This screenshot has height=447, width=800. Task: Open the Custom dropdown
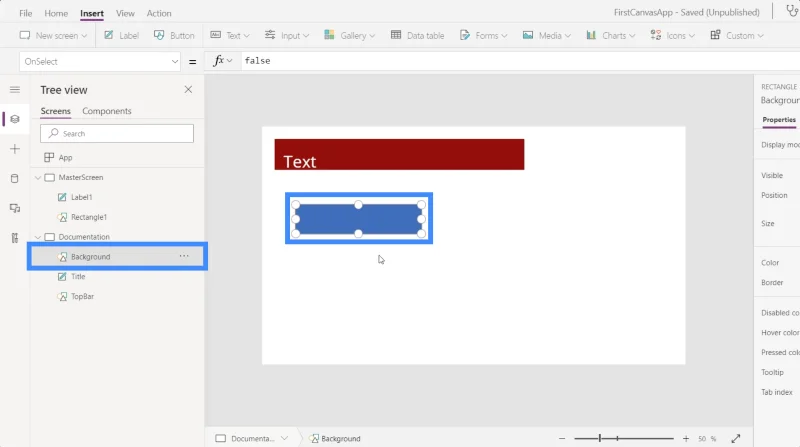[x=737, y=35]
